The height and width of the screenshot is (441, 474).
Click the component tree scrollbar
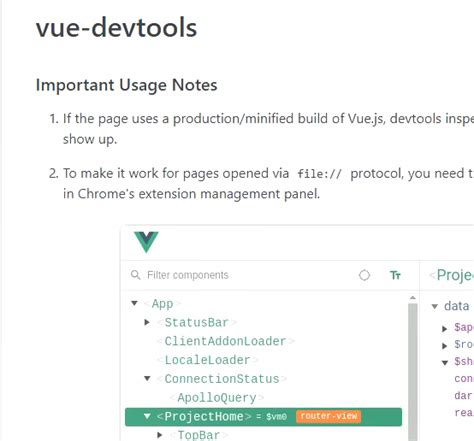point(413,370)
